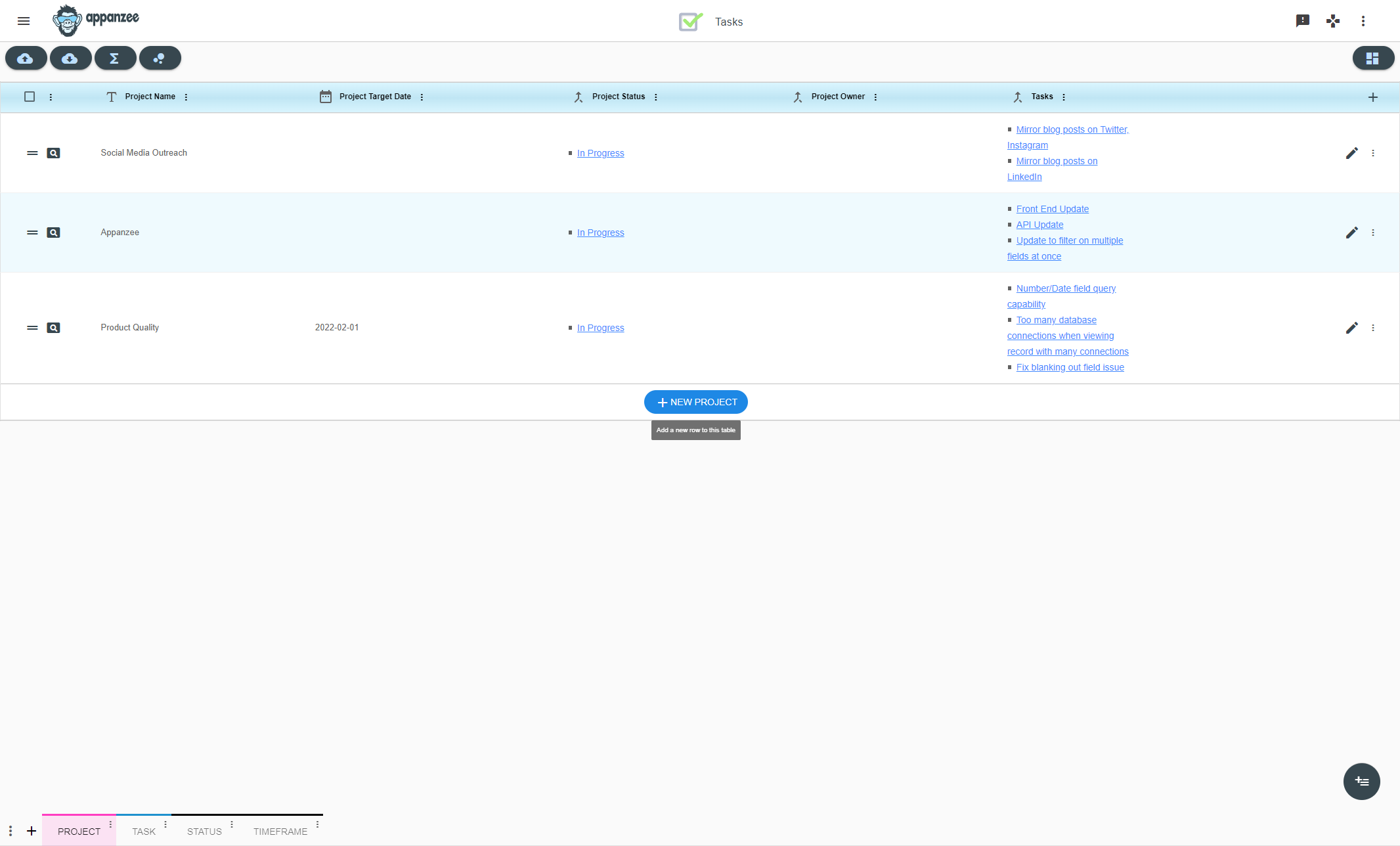Open the sigma summary tool
Viewport: 1400px width, 846px height.
[x=115, y=58]
